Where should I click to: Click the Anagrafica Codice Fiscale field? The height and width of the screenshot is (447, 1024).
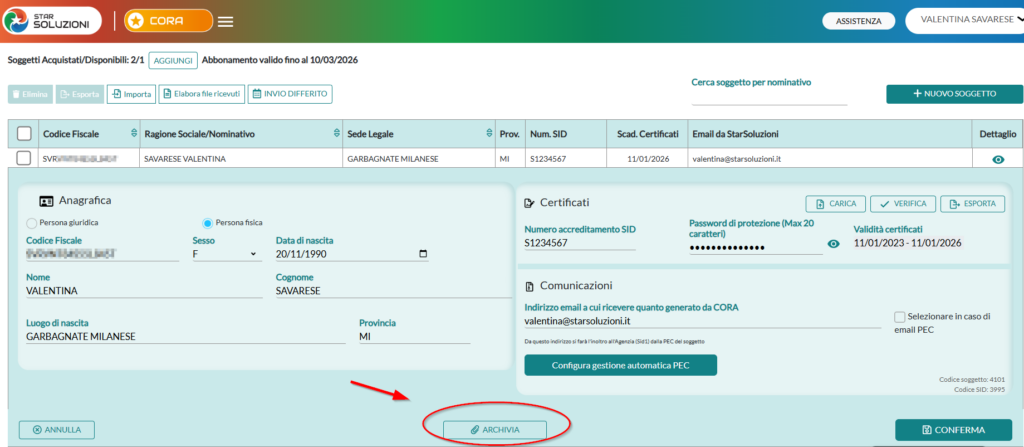pos(103,254)
